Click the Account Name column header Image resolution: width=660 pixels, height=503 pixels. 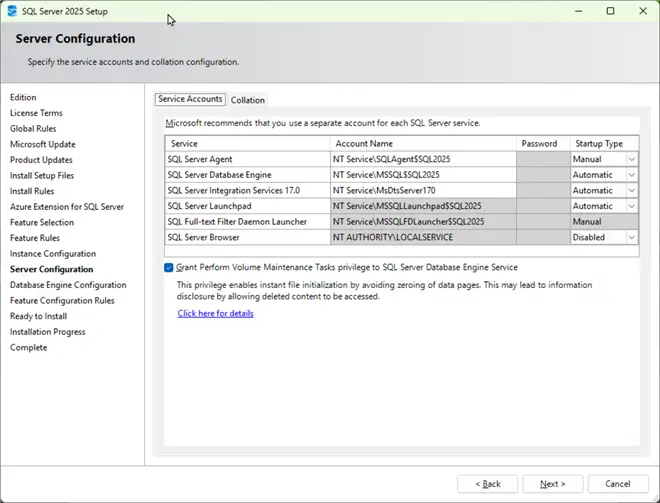point(423,144)
